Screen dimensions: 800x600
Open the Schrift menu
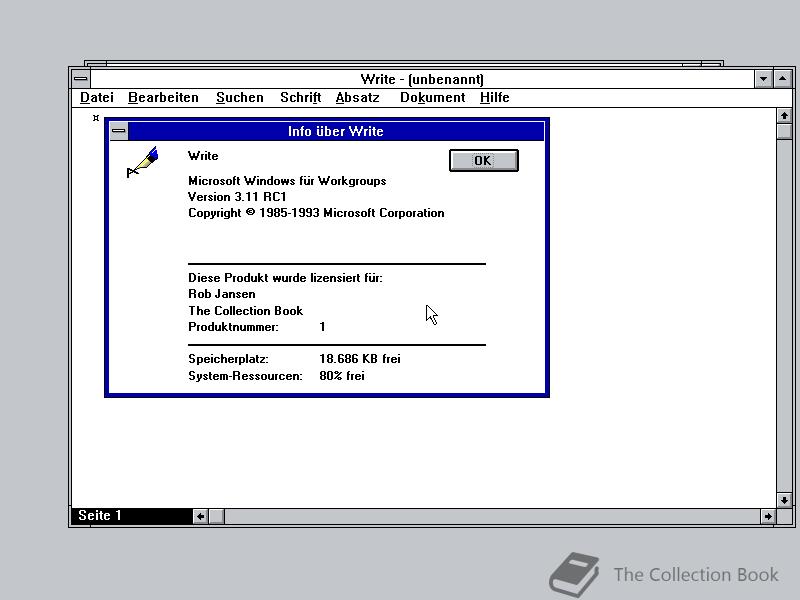(300, 97)
